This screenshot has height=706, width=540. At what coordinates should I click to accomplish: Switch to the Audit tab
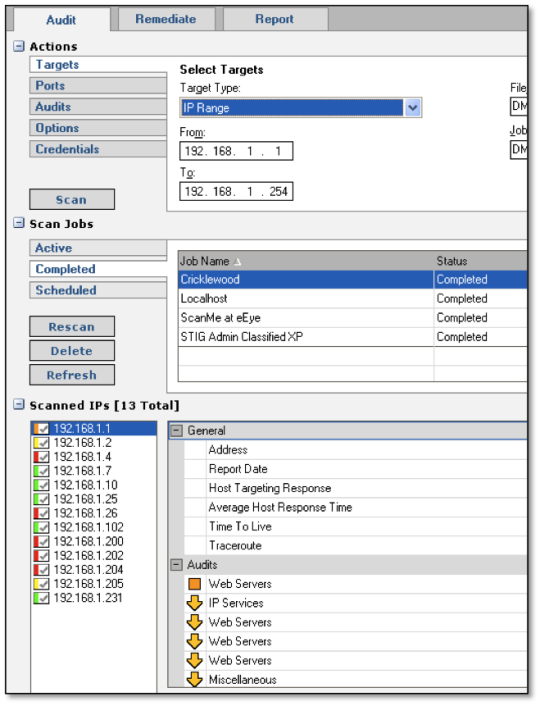coord(62,20)
